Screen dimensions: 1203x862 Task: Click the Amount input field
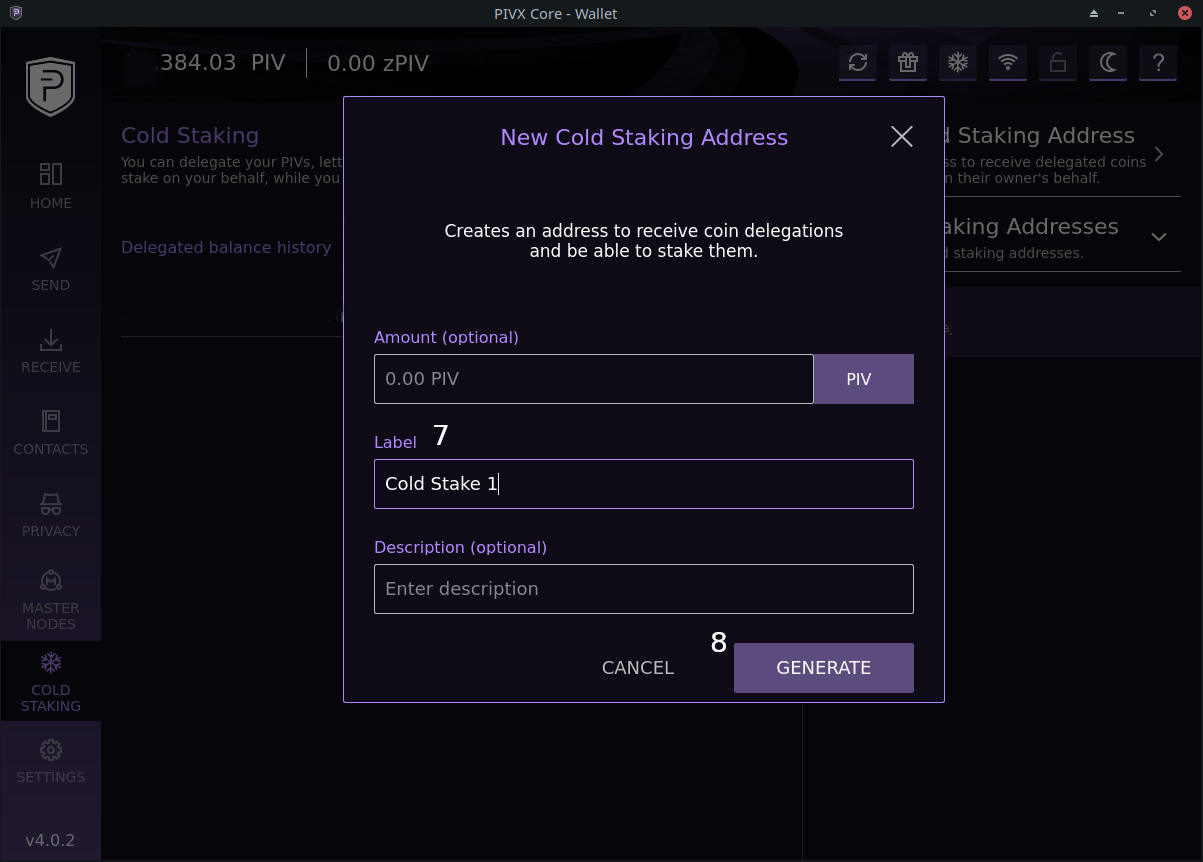(594, 379)
